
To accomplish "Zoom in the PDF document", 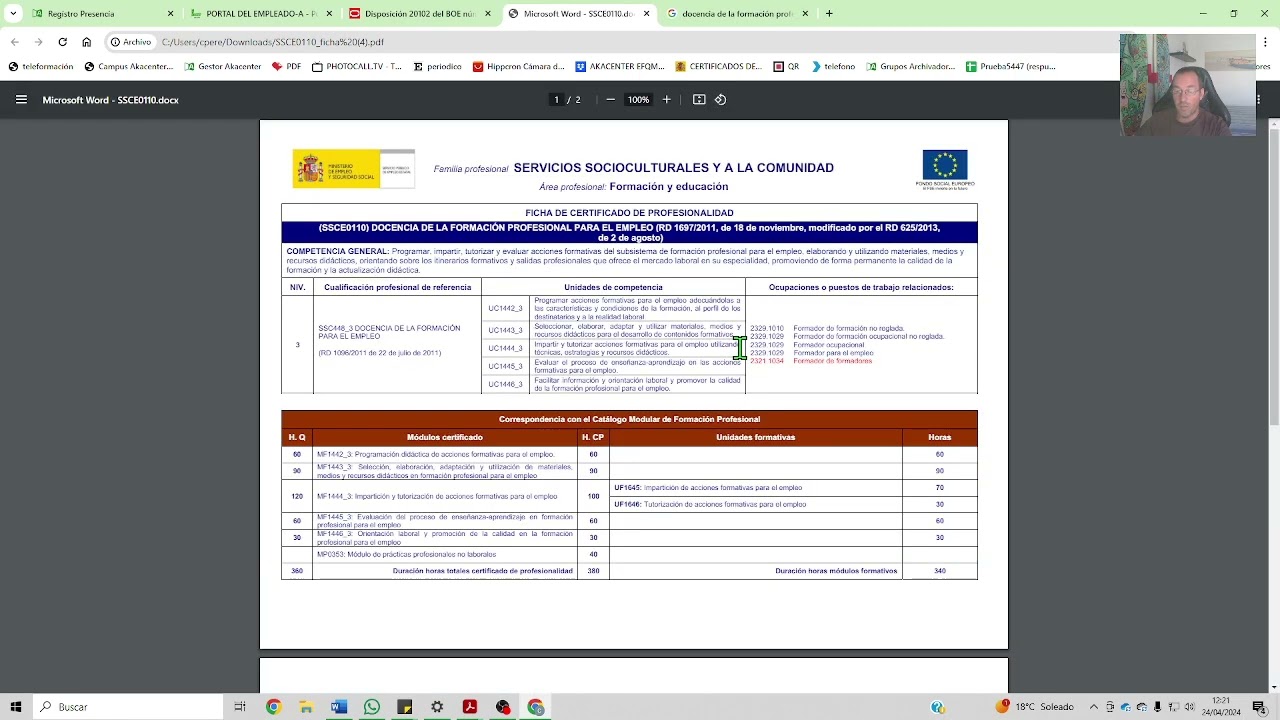I will coord(667,100).
